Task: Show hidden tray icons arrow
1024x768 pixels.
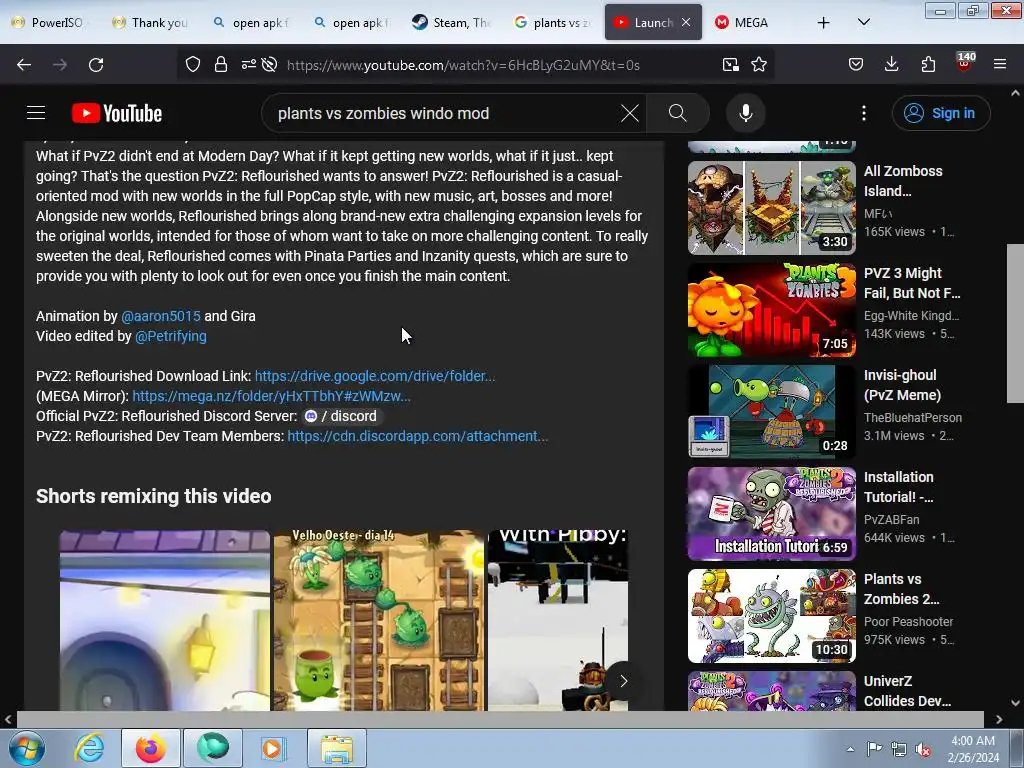Action: (x=850, y=749)
